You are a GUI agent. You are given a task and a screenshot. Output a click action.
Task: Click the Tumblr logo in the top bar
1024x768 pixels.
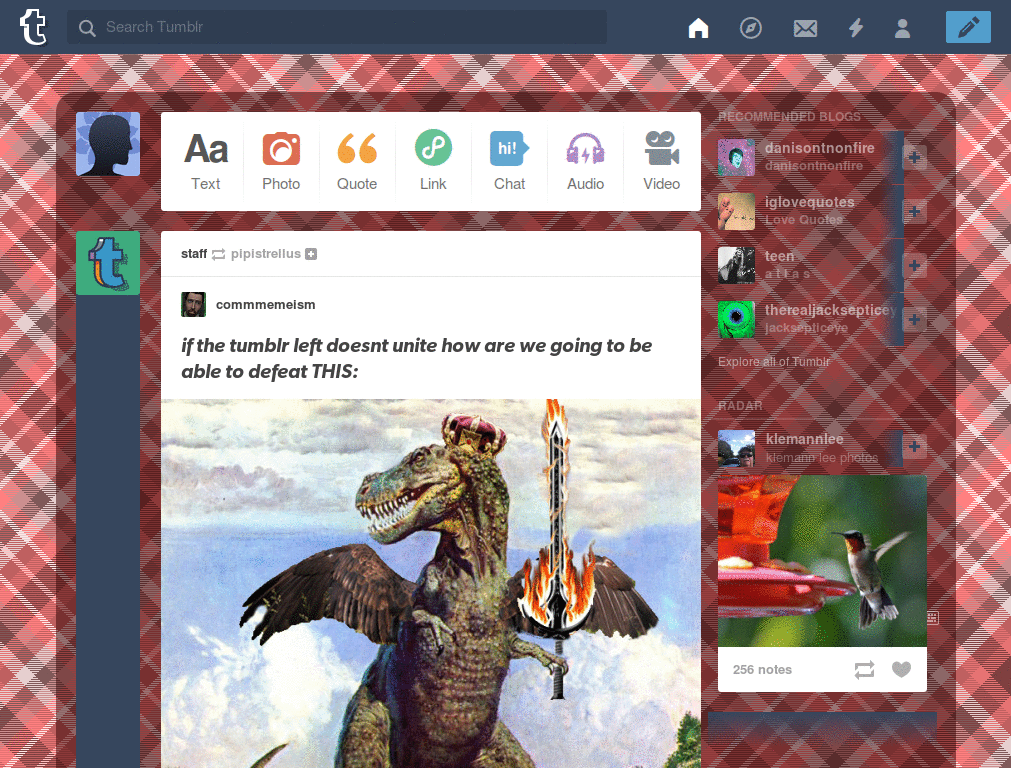(x=33, y=27)
